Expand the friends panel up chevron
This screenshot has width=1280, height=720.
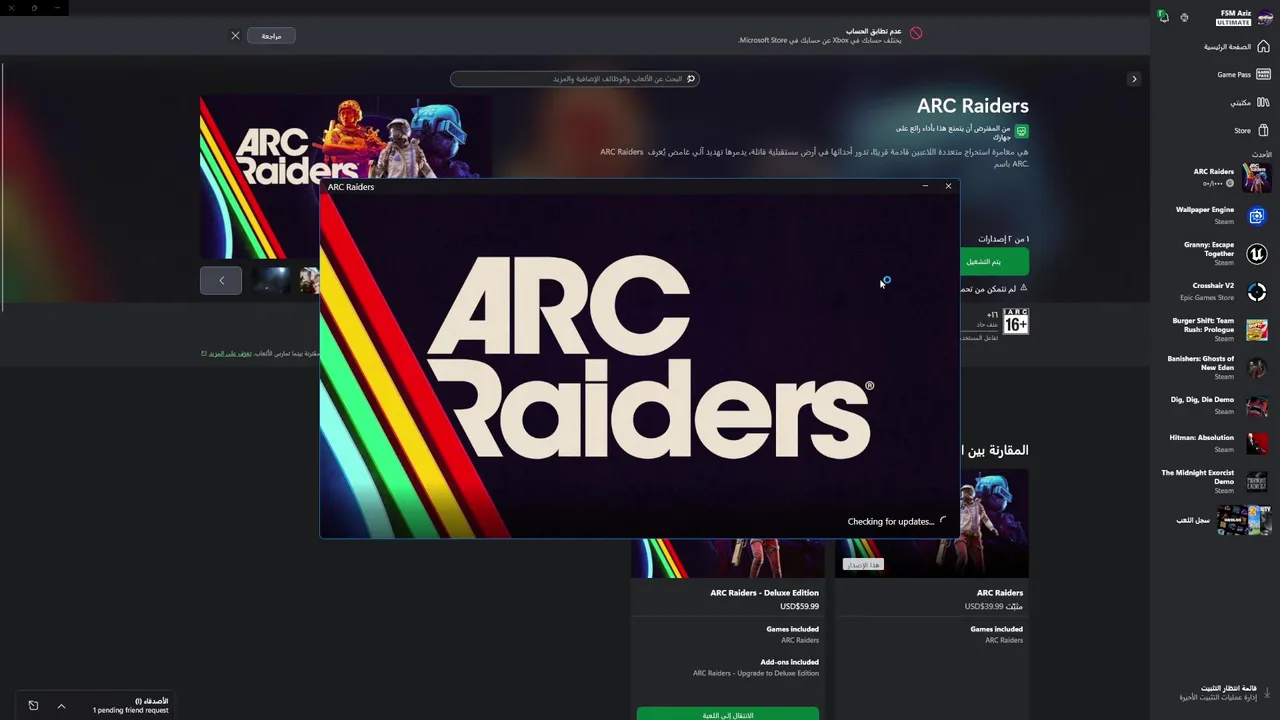tap(61, 706)
